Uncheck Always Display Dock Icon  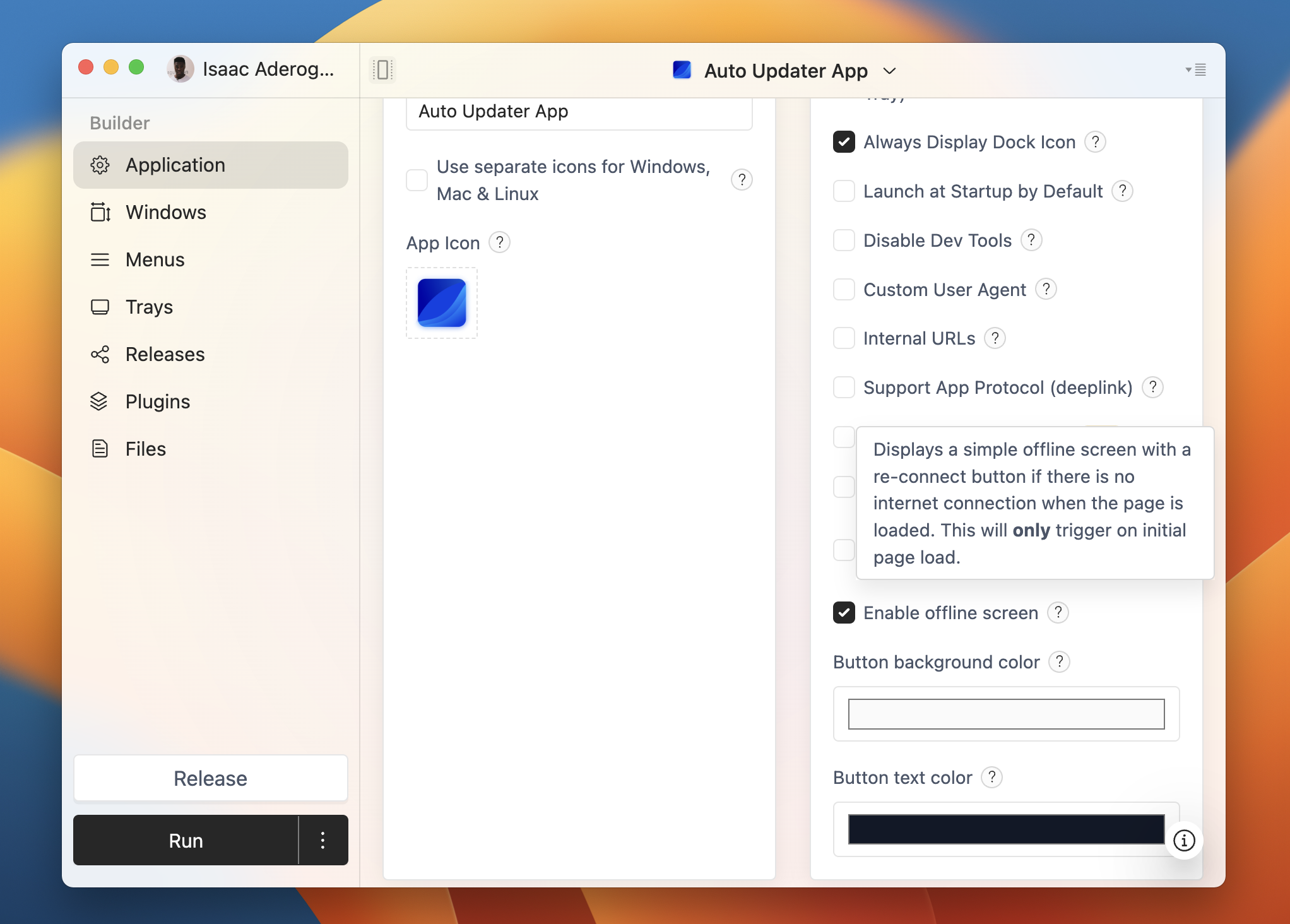point(844,142)
